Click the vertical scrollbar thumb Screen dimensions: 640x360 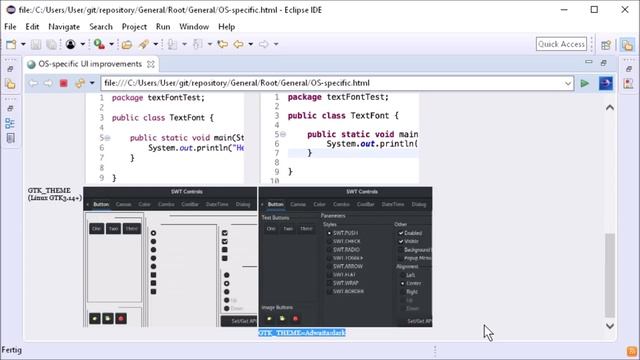[610, 275]
